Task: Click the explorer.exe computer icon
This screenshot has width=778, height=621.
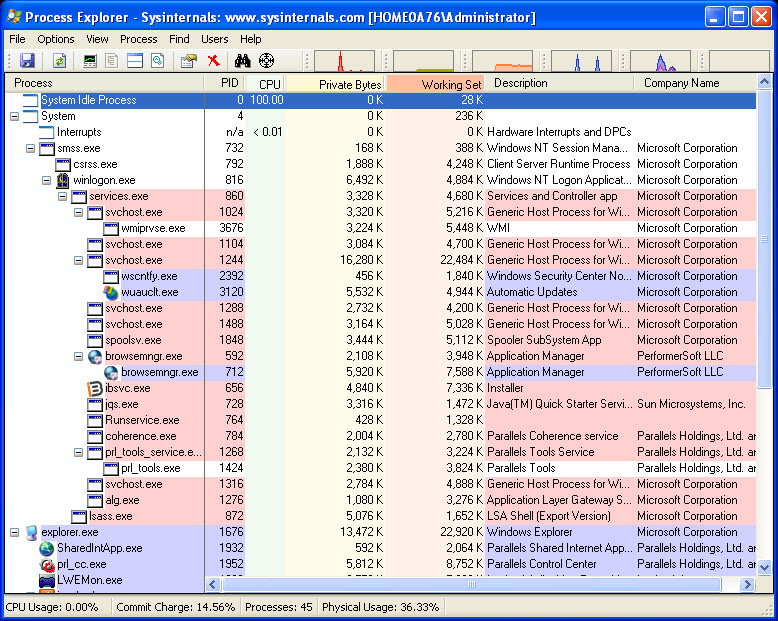Action: point(31,533)
